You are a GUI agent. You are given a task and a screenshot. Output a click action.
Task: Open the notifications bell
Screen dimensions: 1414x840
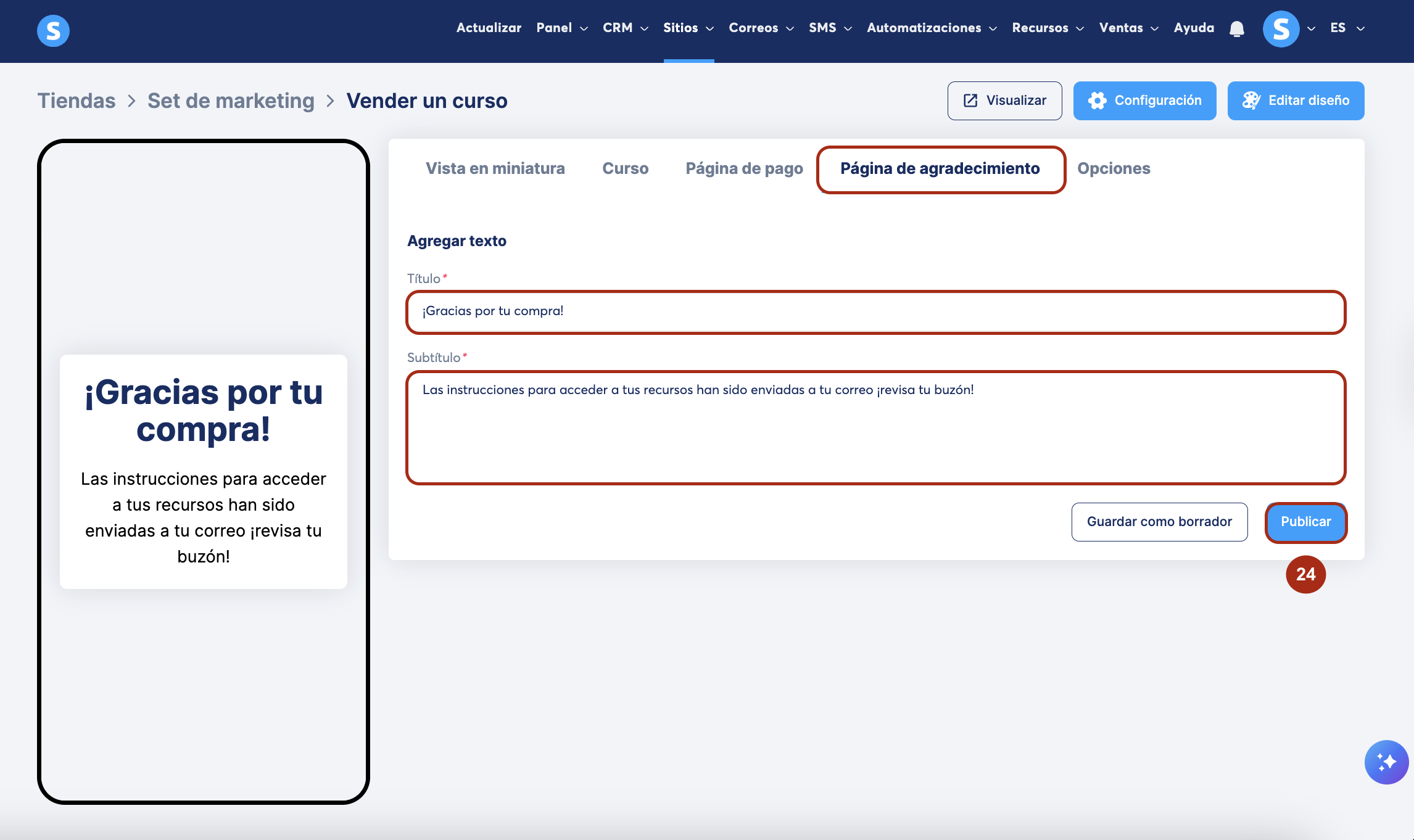(x=1236, y=28)
